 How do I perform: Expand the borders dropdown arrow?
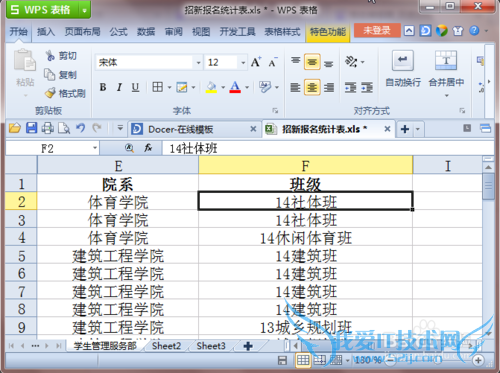[169, 87]
